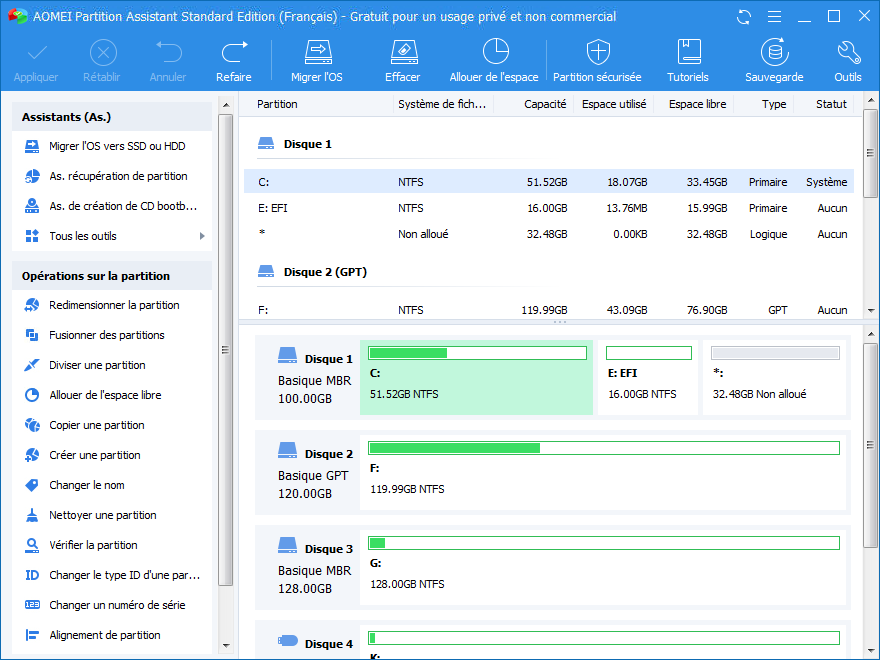Sort by Capacité column header
The image size is (880, 660).
coord(544,104)
